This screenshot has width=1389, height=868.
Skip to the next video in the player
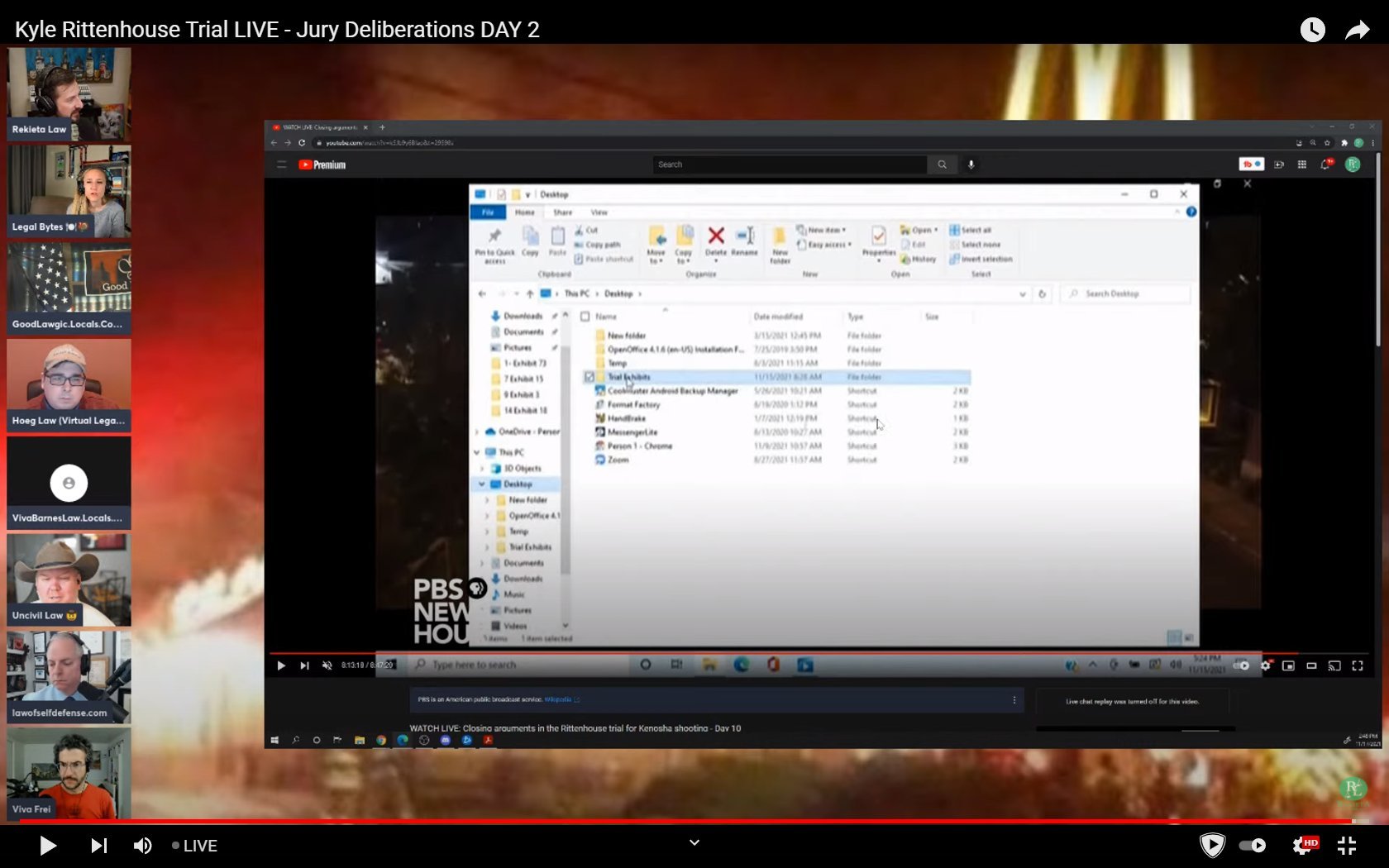click(x=98, y=846)
